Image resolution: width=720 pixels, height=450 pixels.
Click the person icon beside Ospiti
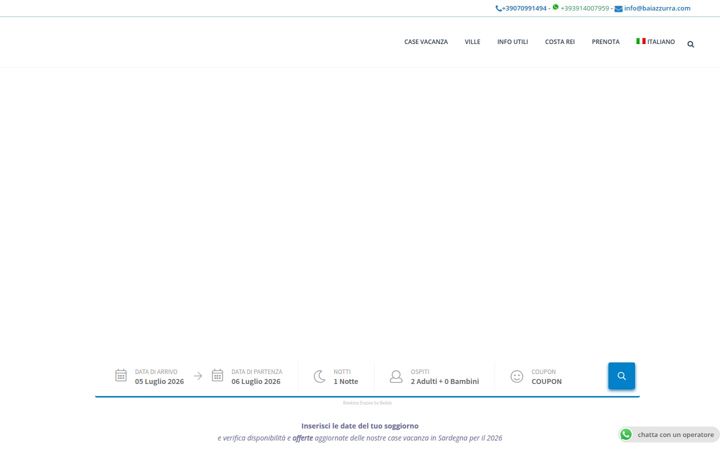coord(396,377)
